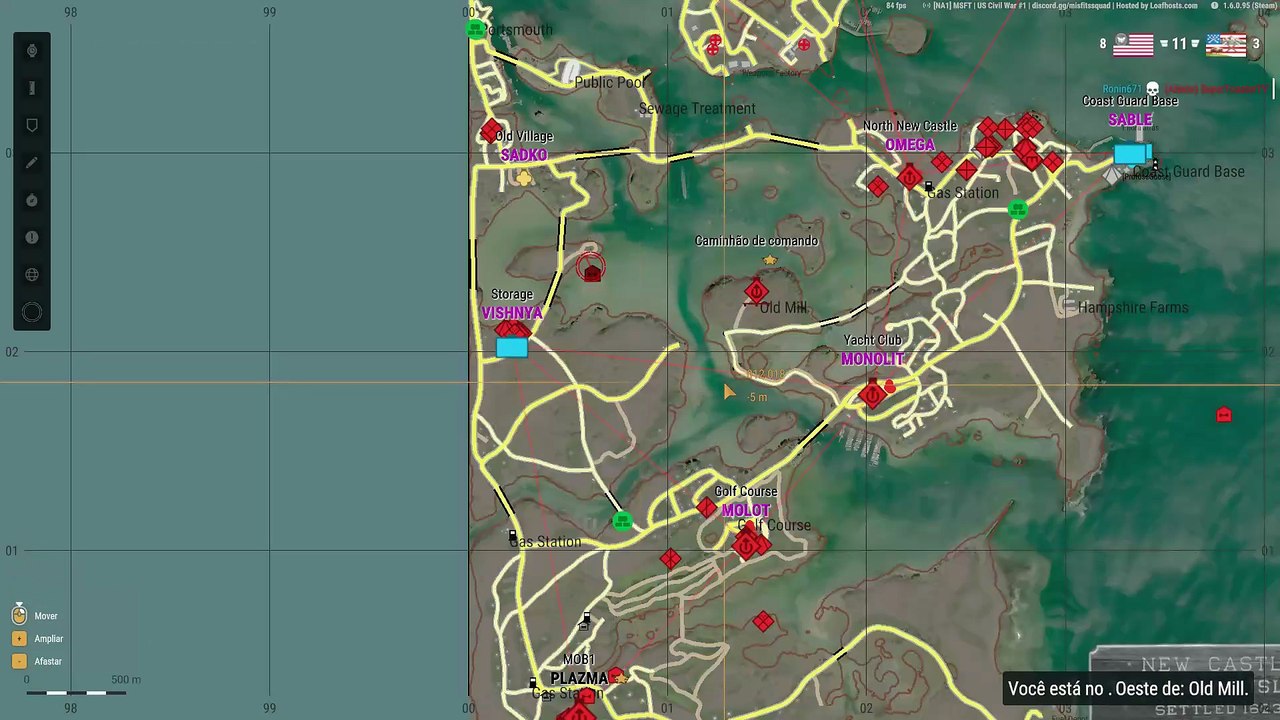The width and height of the screenshot is (1280, 720).
Task: Select the MOLOT Golf Course red base marker
Action: coord(745,545)
